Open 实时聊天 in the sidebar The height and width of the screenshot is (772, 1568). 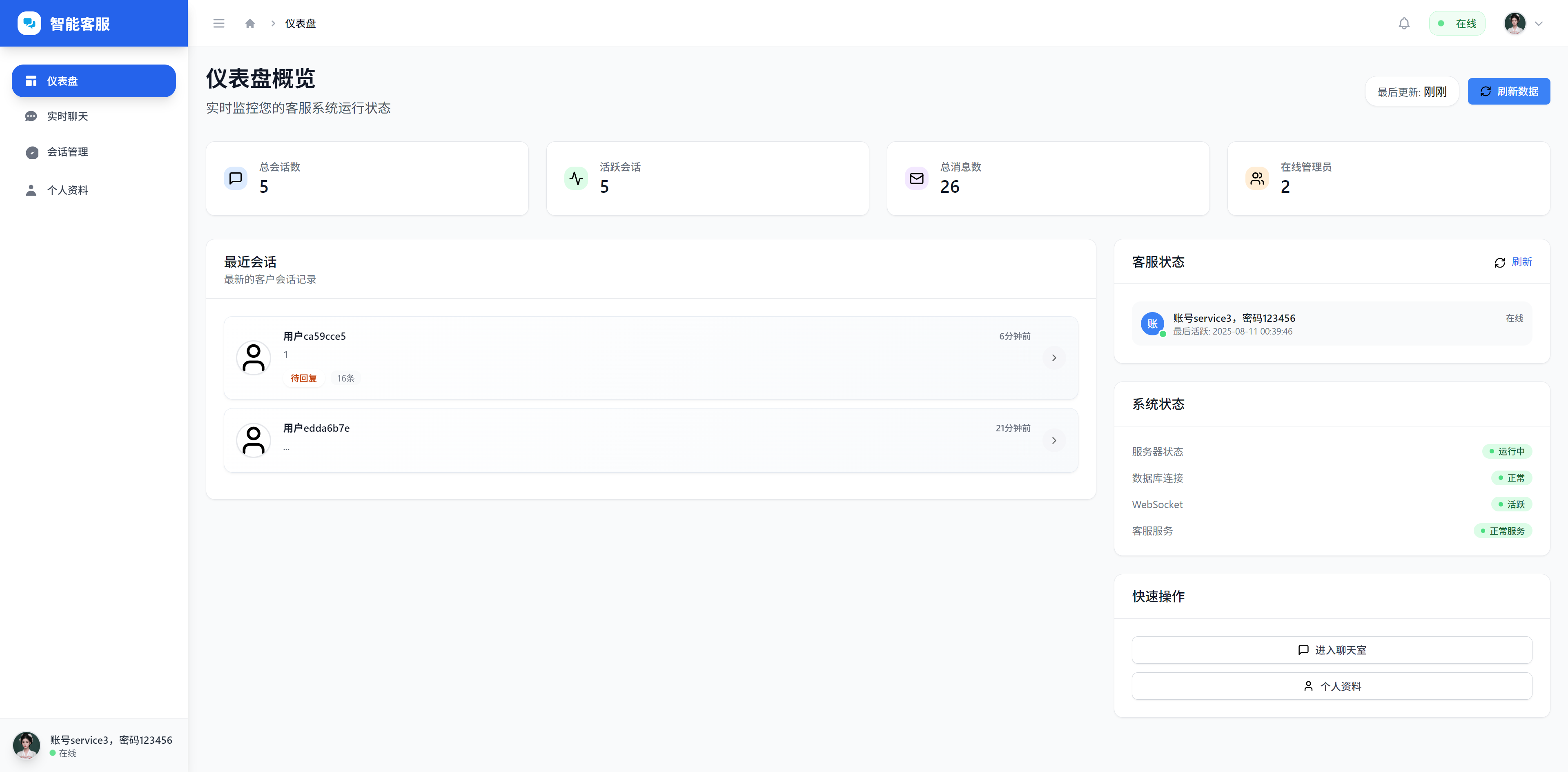(67, 116)
